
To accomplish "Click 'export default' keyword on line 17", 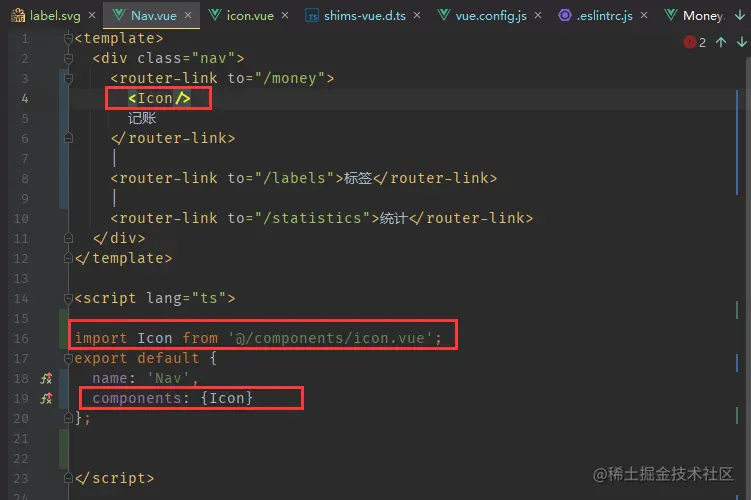I will point(137,358).
